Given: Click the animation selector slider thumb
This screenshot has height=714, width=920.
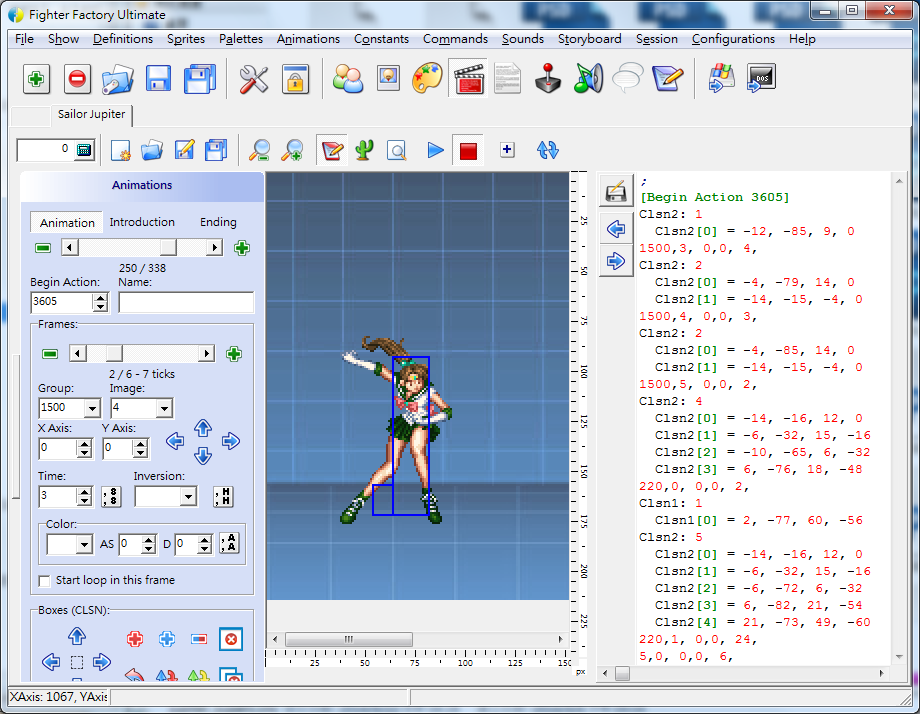Looking at the screenshot, I should (x=168, y=248).
